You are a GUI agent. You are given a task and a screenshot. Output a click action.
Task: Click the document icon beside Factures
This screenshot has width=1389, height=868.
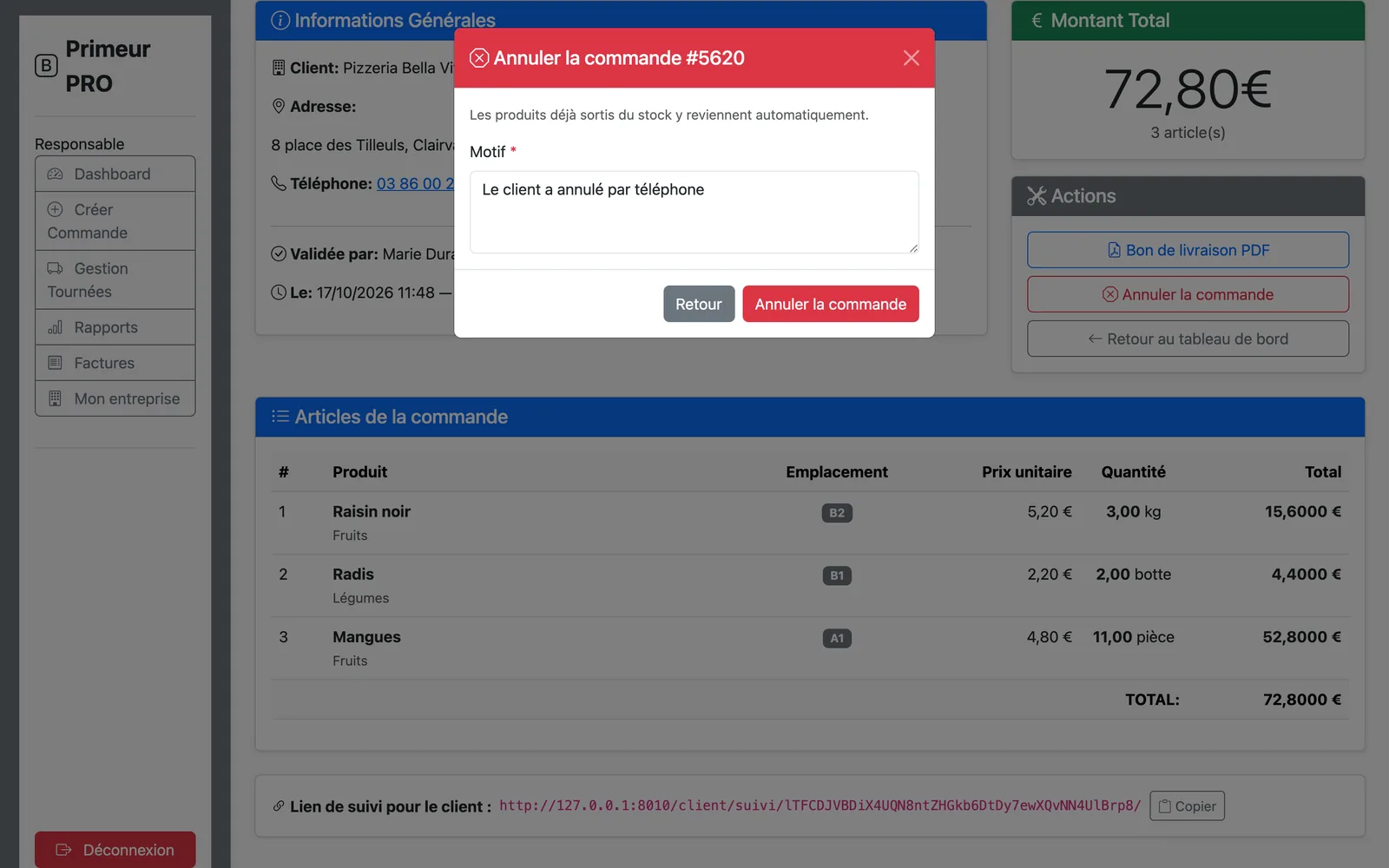tap(56, 363)
